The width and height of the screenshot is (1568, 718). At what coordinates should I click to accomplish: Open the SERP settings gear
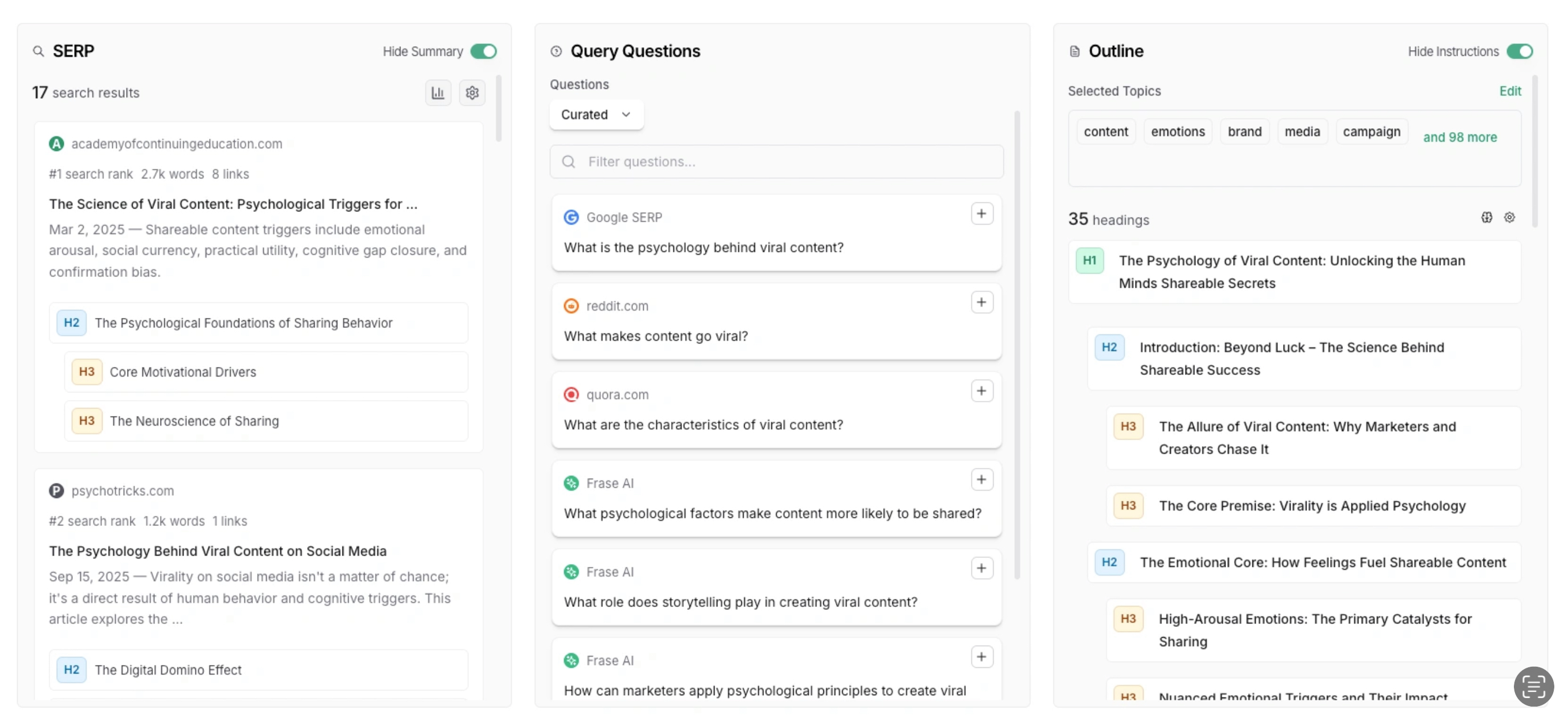[x=472, y=92]
